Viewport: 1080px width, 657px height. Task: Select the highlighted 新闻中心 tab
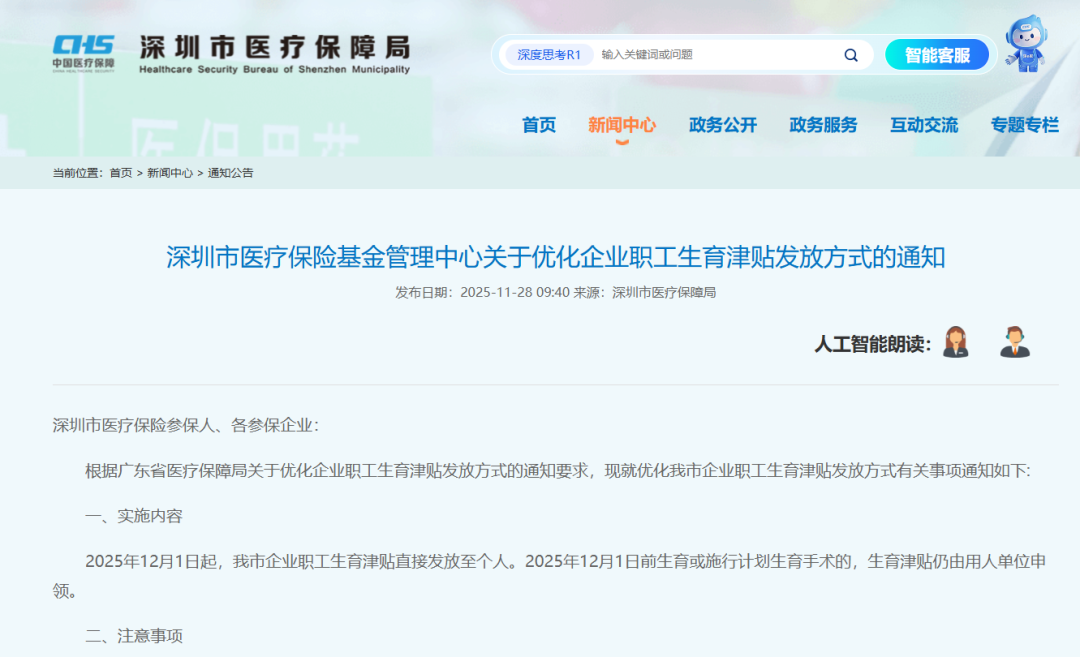pos(622,125)
